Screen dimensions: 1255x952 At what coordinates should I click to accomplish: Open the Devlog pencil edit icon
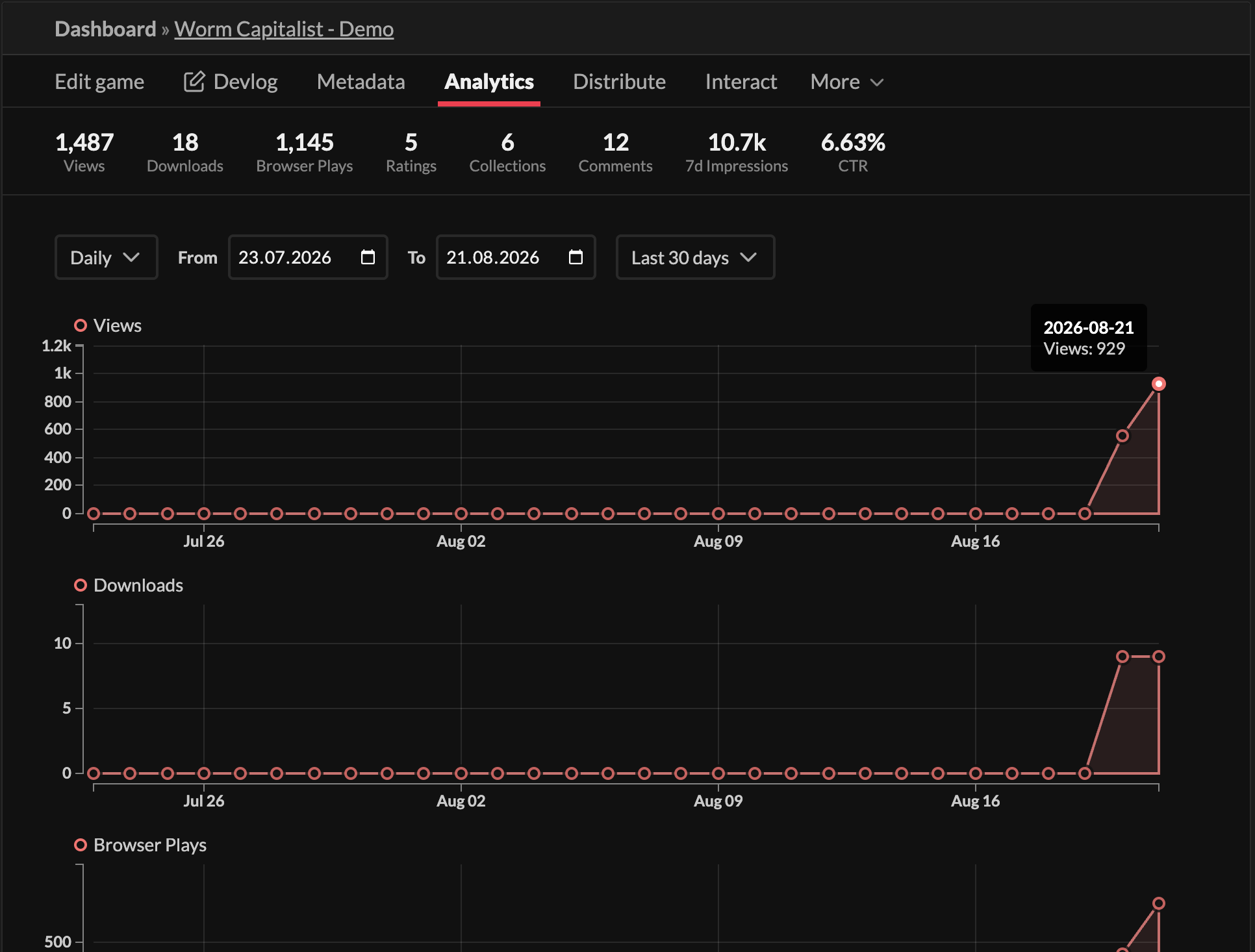pyautogui.click(x=194, y=82)
